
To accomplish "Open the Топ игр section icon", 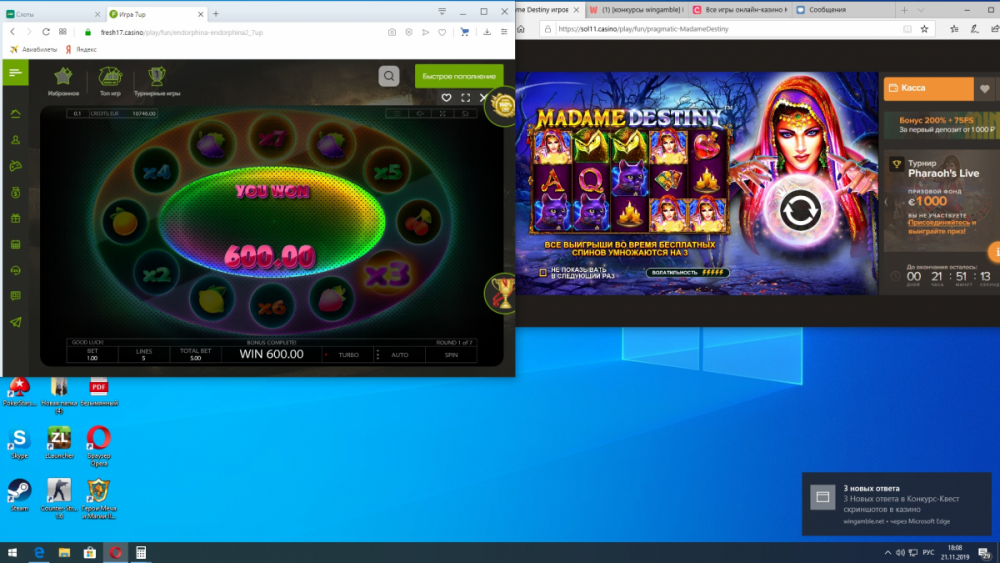I will pyautogui.click(x=110, y=77).
